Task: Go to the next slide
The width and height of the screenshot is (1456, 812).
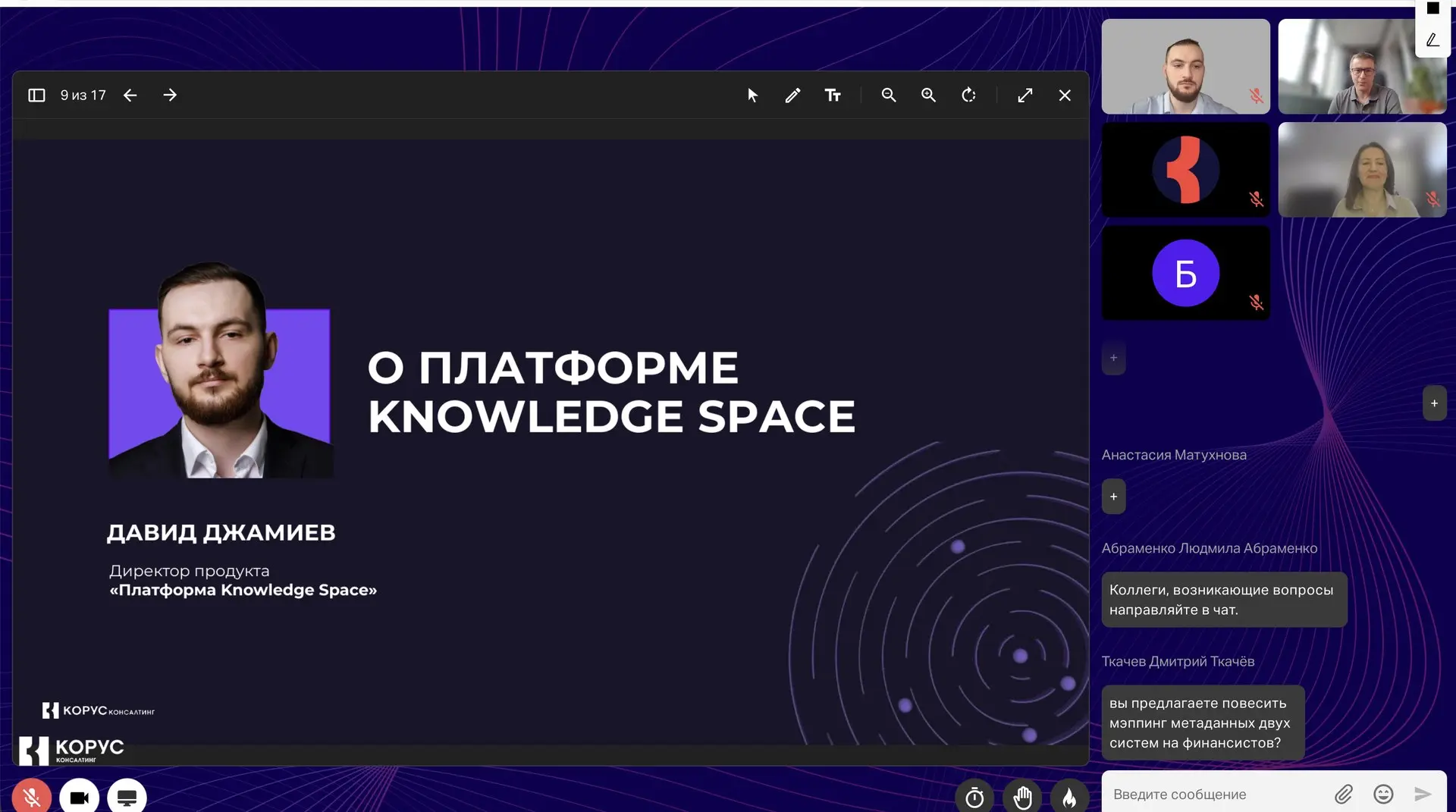Action: coord(170,95)
